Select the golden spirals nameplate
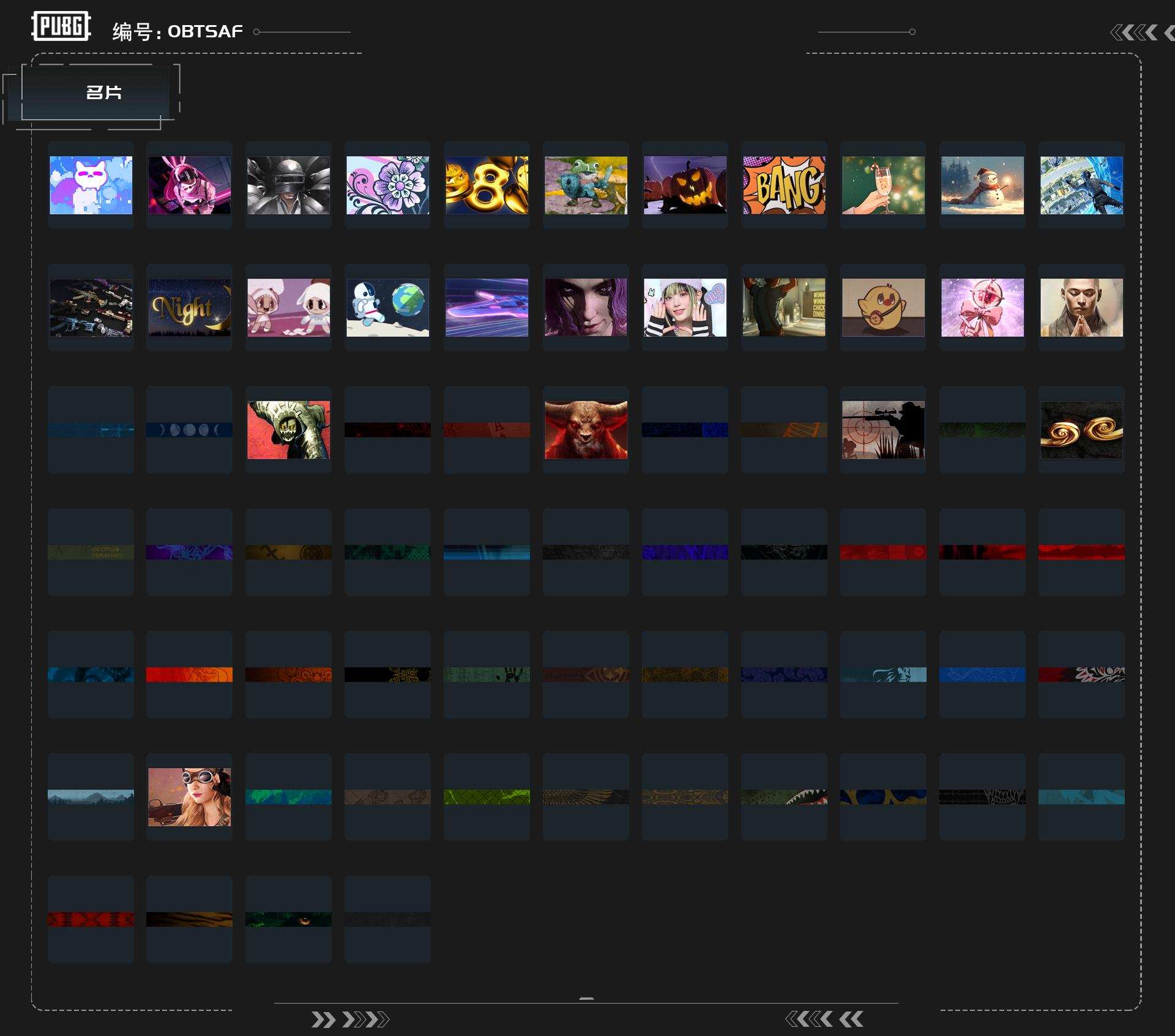The image size is (1175, 1036). (1082, 430)
